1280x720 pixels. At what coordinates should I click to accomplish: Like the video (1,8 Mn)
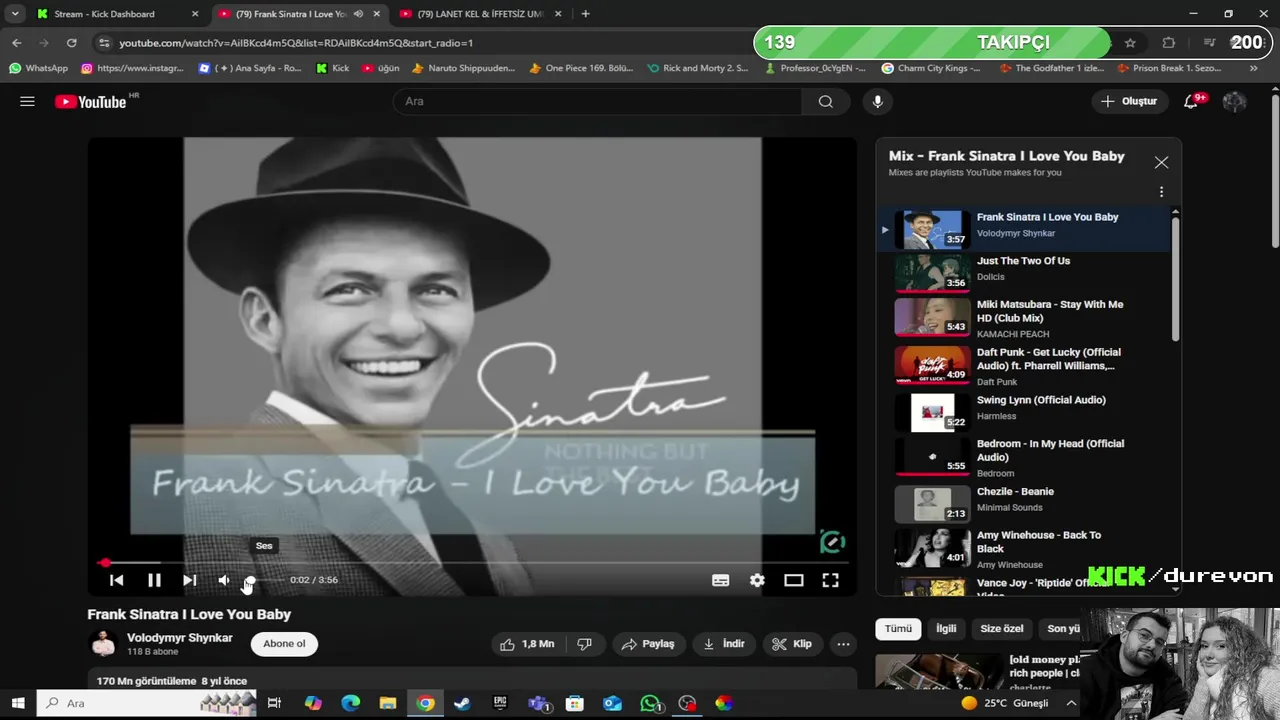[x=529, y=644]
